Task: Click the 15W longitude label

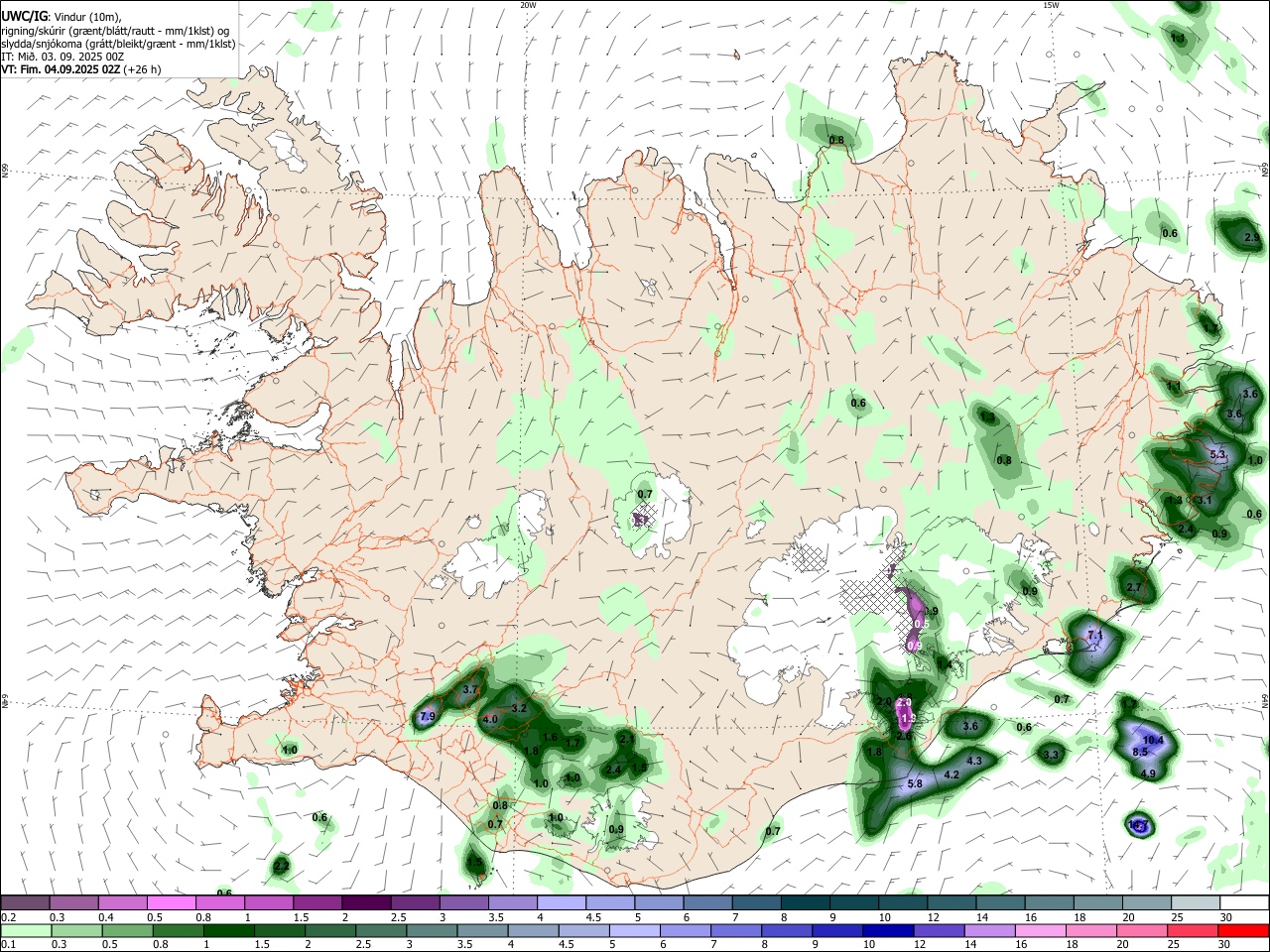Action: click(x=1051, y=5)
